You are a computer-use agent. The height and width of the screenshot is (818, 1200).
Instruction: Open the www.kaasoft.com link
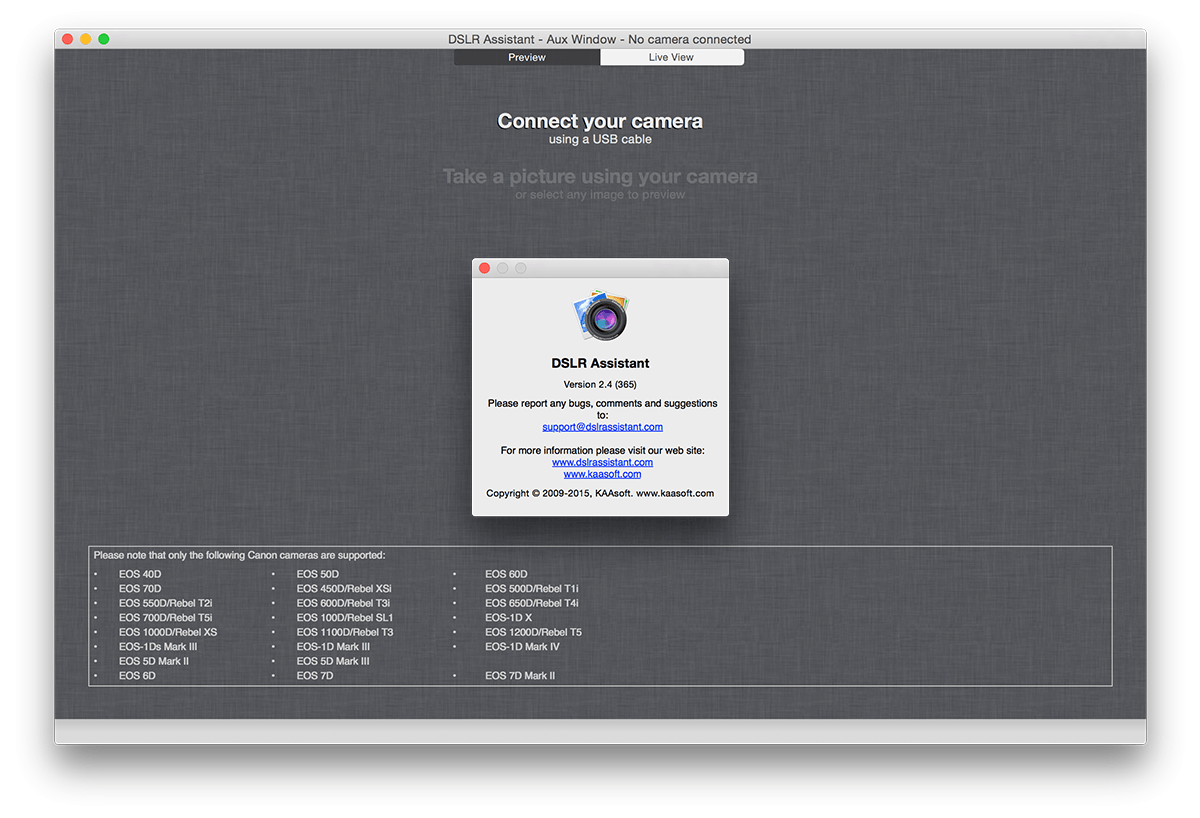[602, 474]
